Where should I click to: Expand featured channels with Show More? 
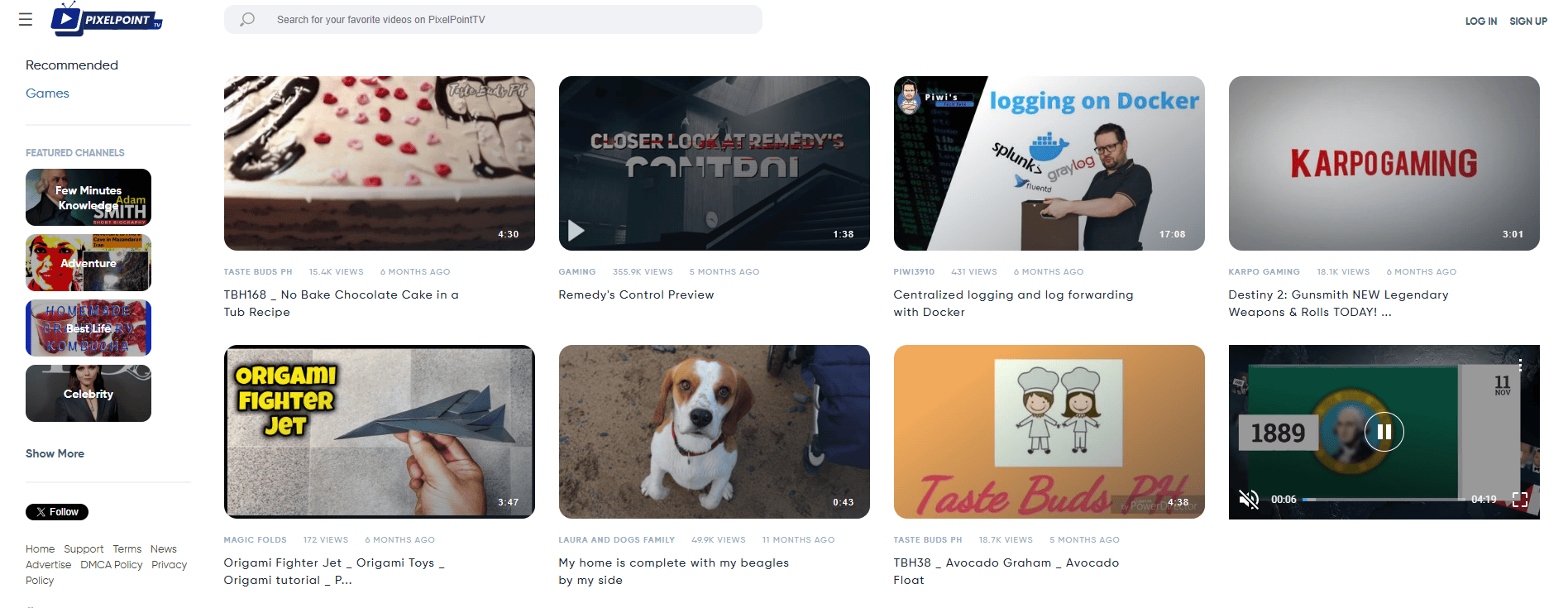tap(55, 453)
